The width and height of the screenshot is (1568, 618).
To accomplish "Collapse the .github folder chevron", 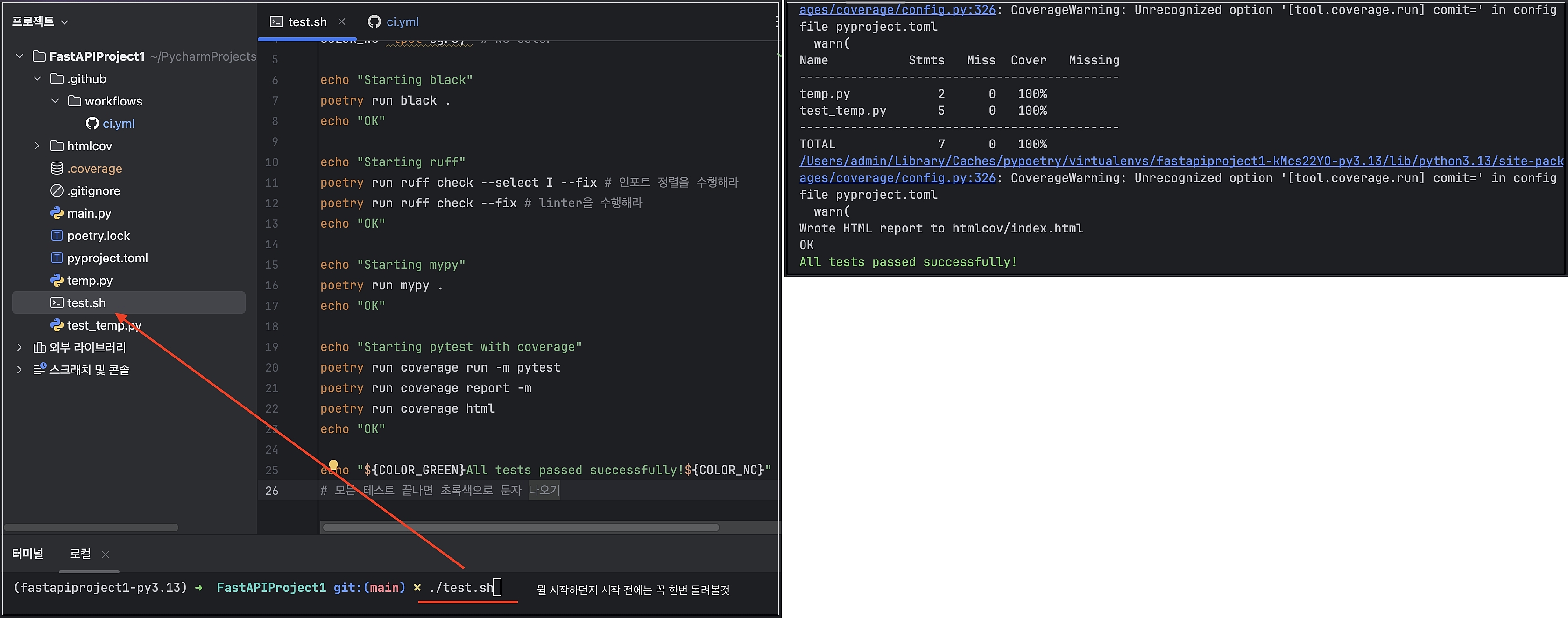I will (37, 79).
